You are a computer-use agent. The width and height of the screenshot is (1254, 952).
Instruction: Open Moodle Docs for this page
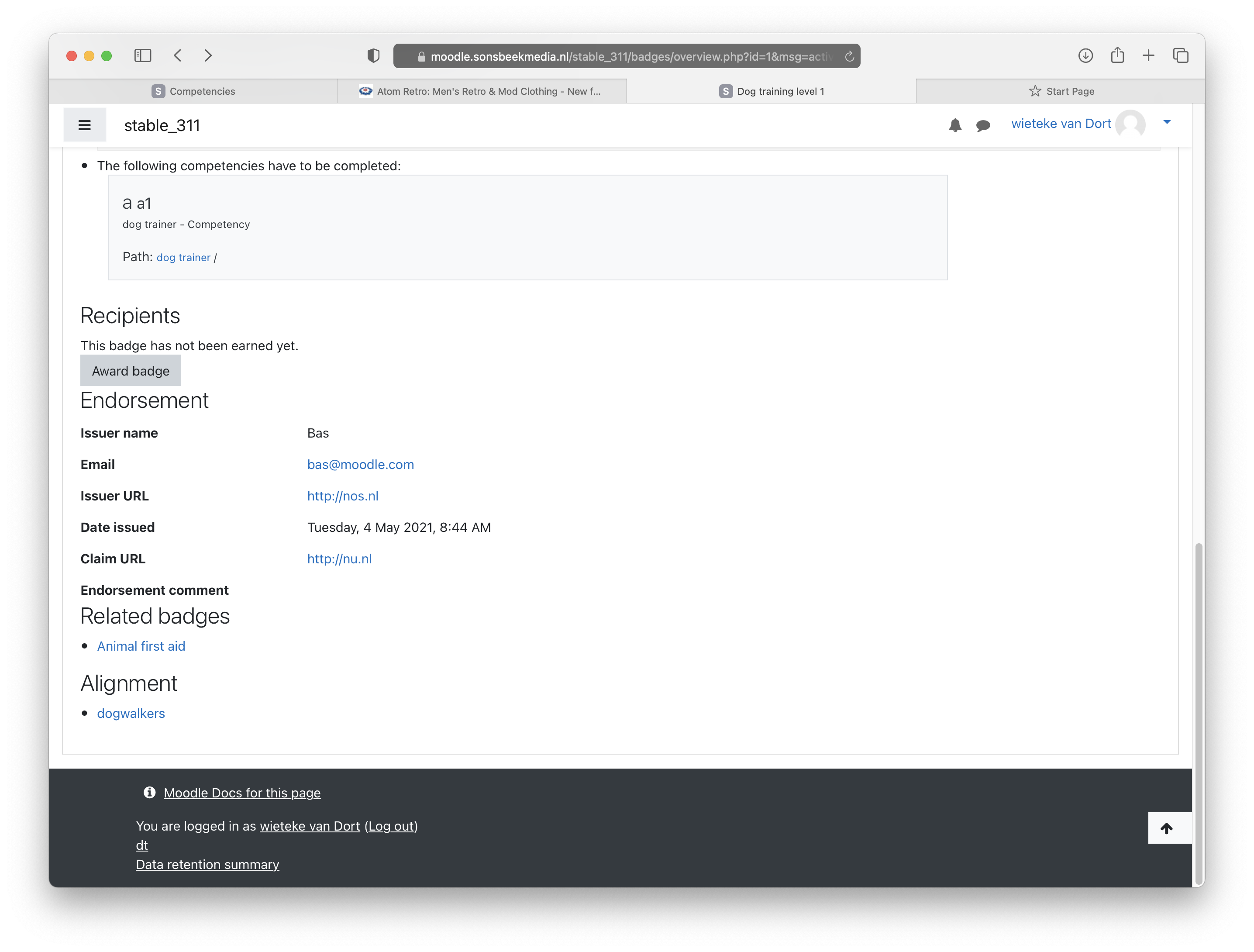point(242,793)
